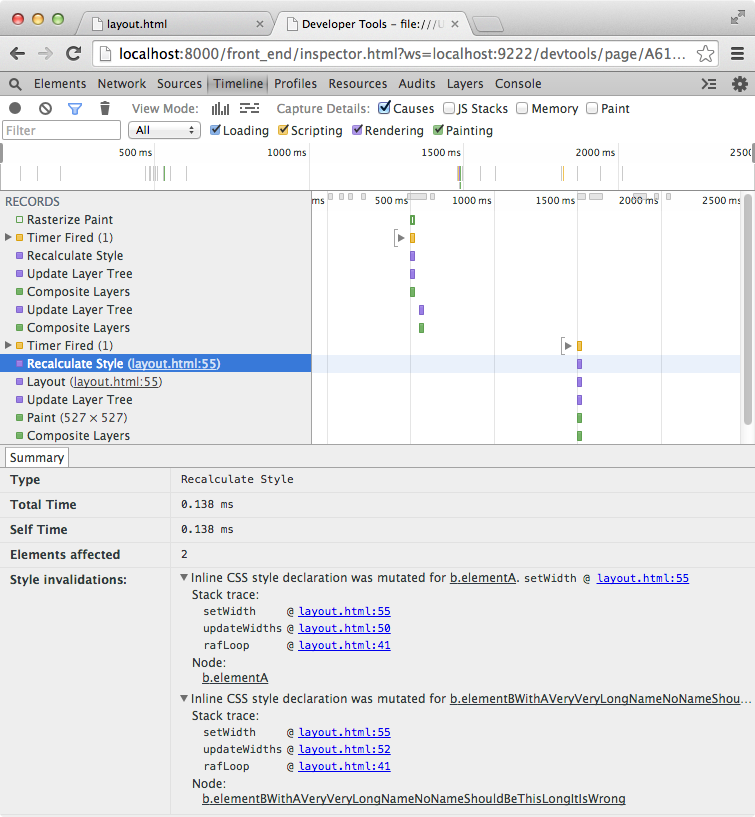Click the clear recording icon

point(45,109)
